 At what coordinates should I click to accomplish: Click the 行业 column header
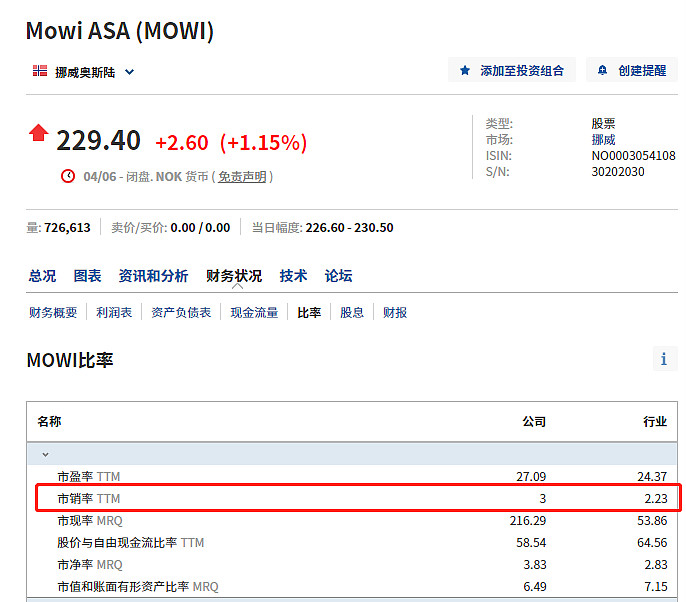pyautogui.click(x=655, y=421)
